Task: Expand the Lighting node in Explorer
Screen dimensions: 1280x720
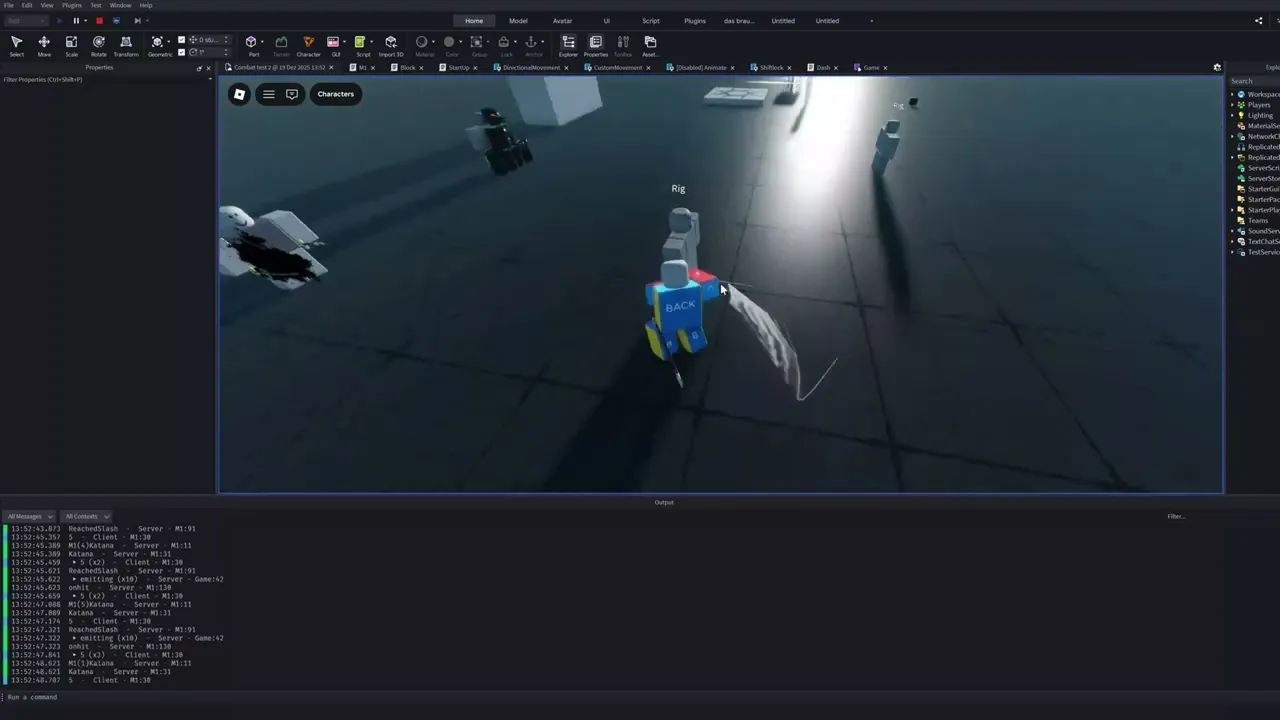Action: 1233,115
